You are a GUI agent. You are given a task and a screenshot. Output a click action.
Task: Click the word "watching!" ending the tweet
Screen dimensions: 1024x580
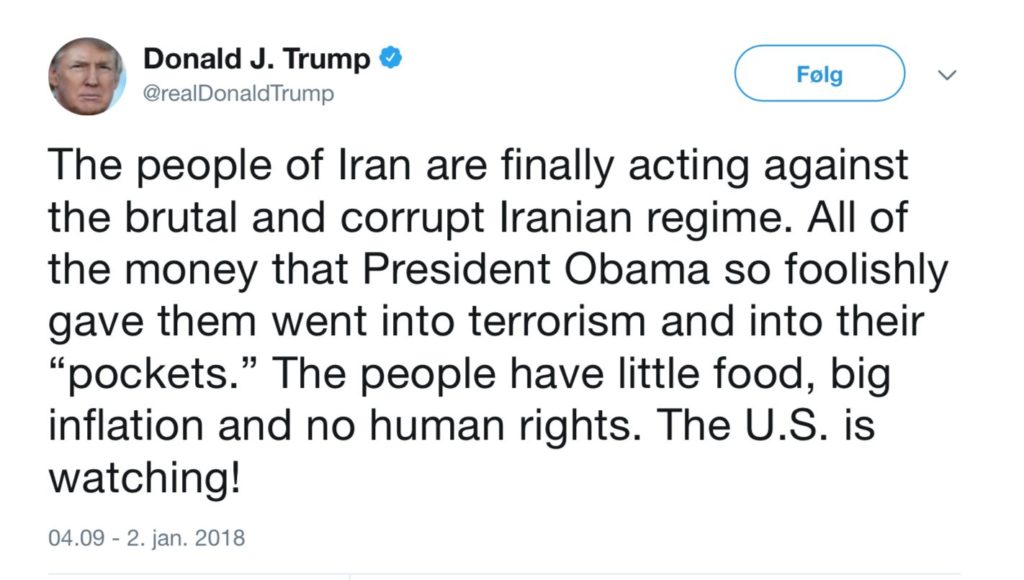[x=145, y=477]
